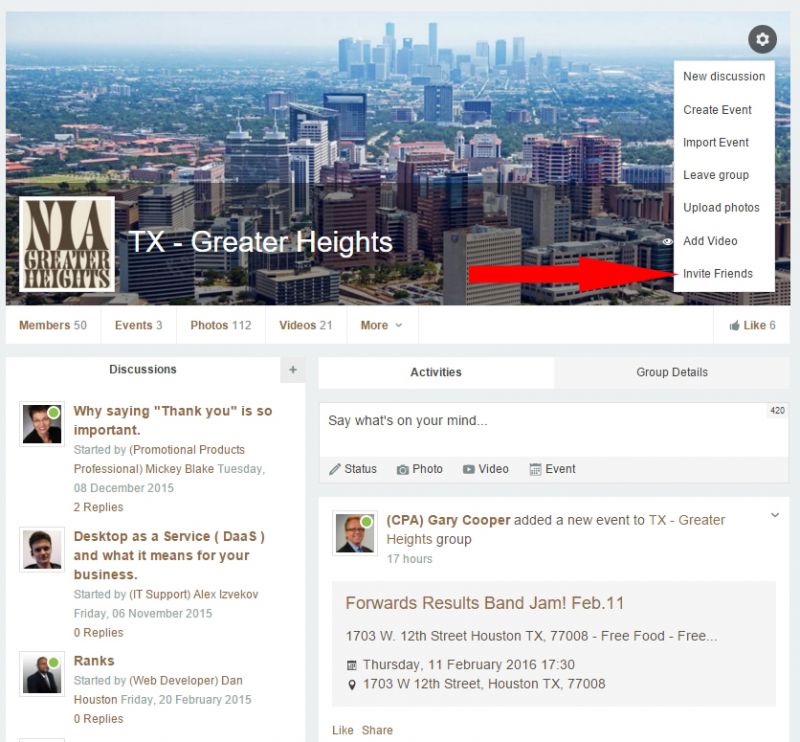Open Dan Houston's avatar
The image size is (800, 742).
pyautogui.click(x=42, y=674)
